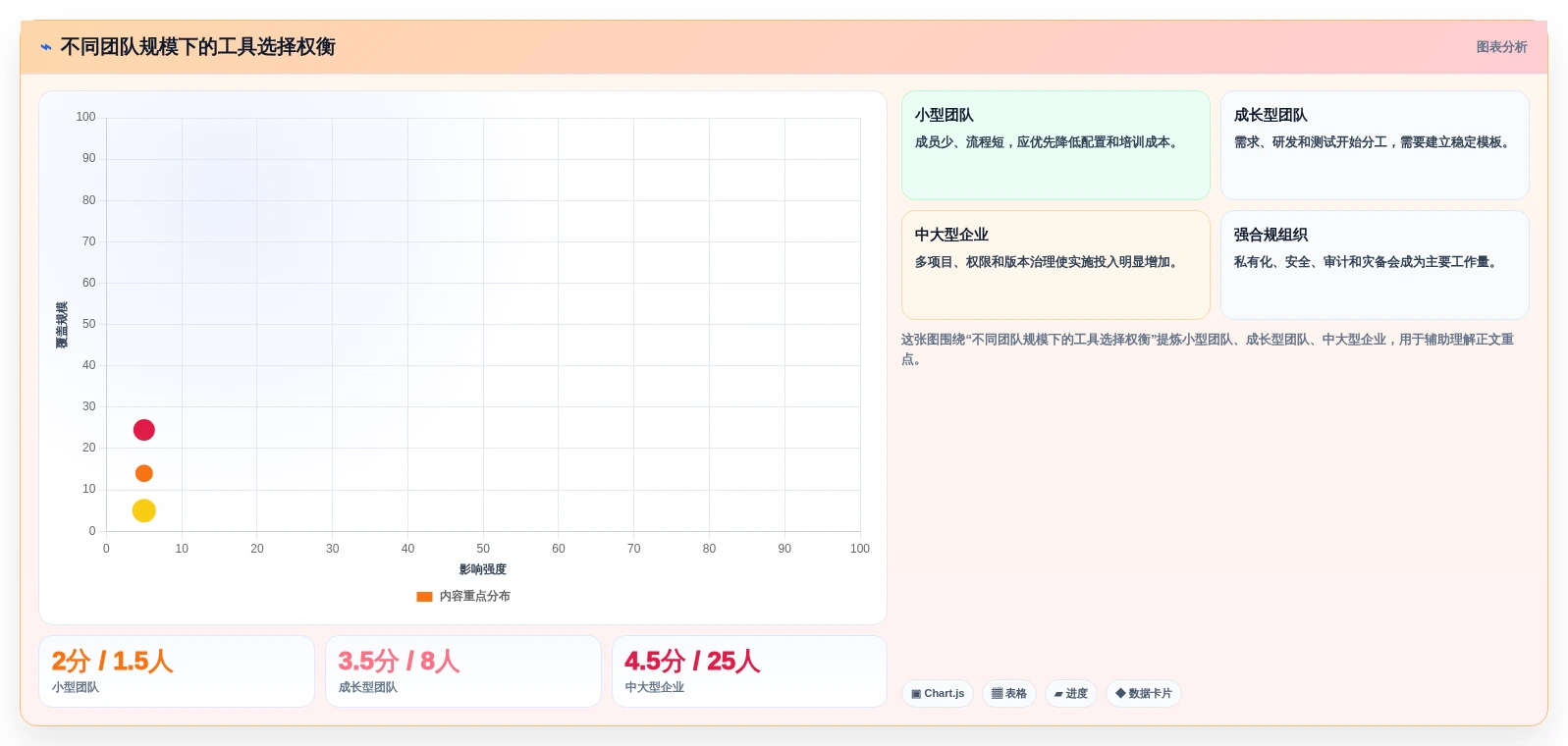Click the description paragraph starting 这张图围绕
Screen dimensions: 1568x746
[x=1208, y=349]
